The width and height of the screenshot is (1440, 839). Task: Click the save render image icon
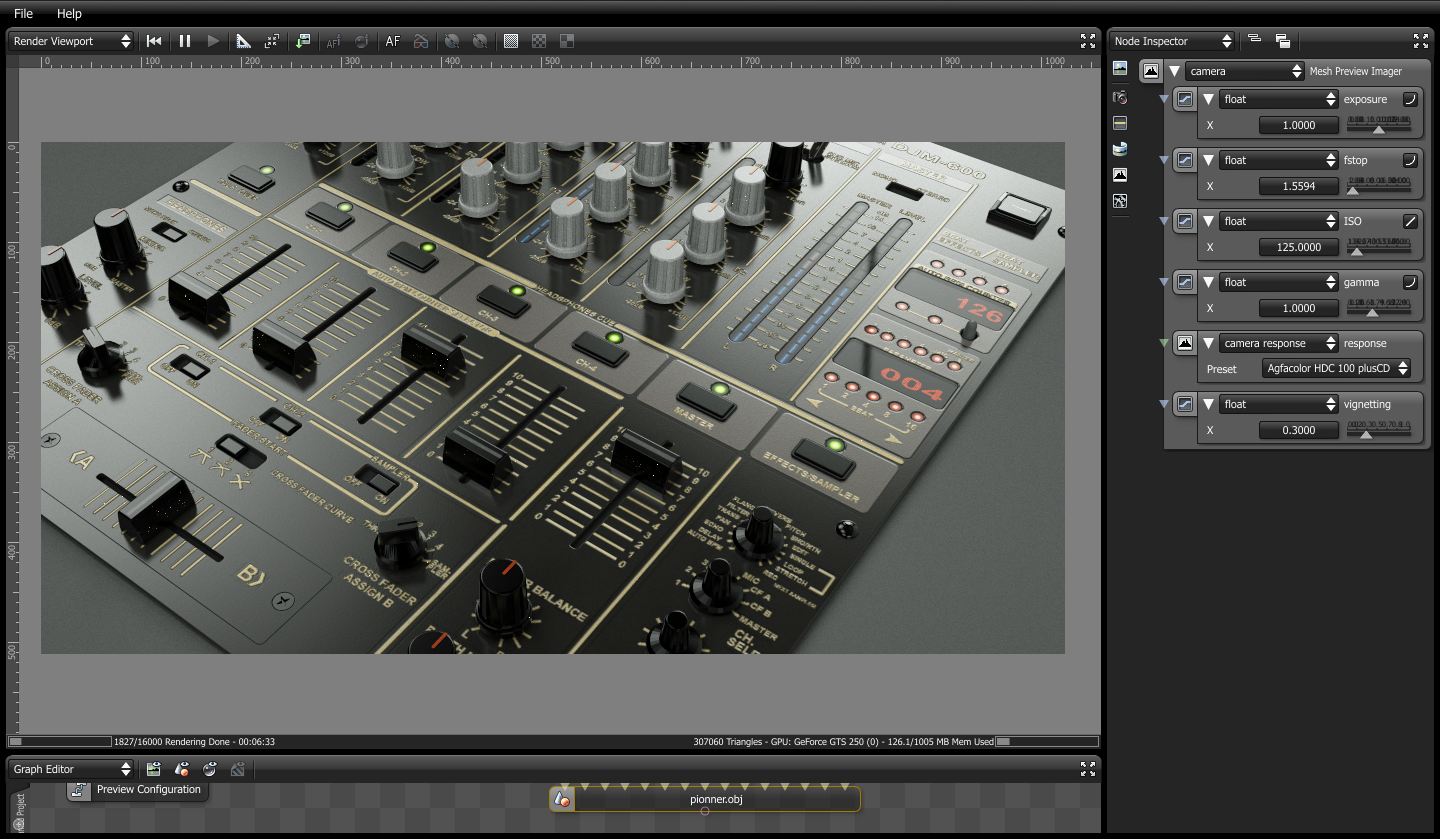click(303, 41)
